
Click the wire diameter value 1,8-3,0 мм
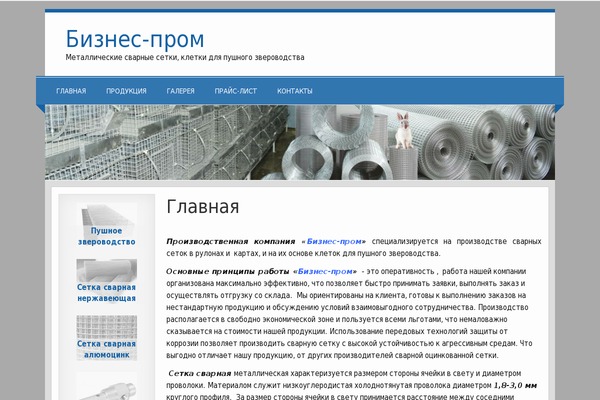(x=515, y=385)
